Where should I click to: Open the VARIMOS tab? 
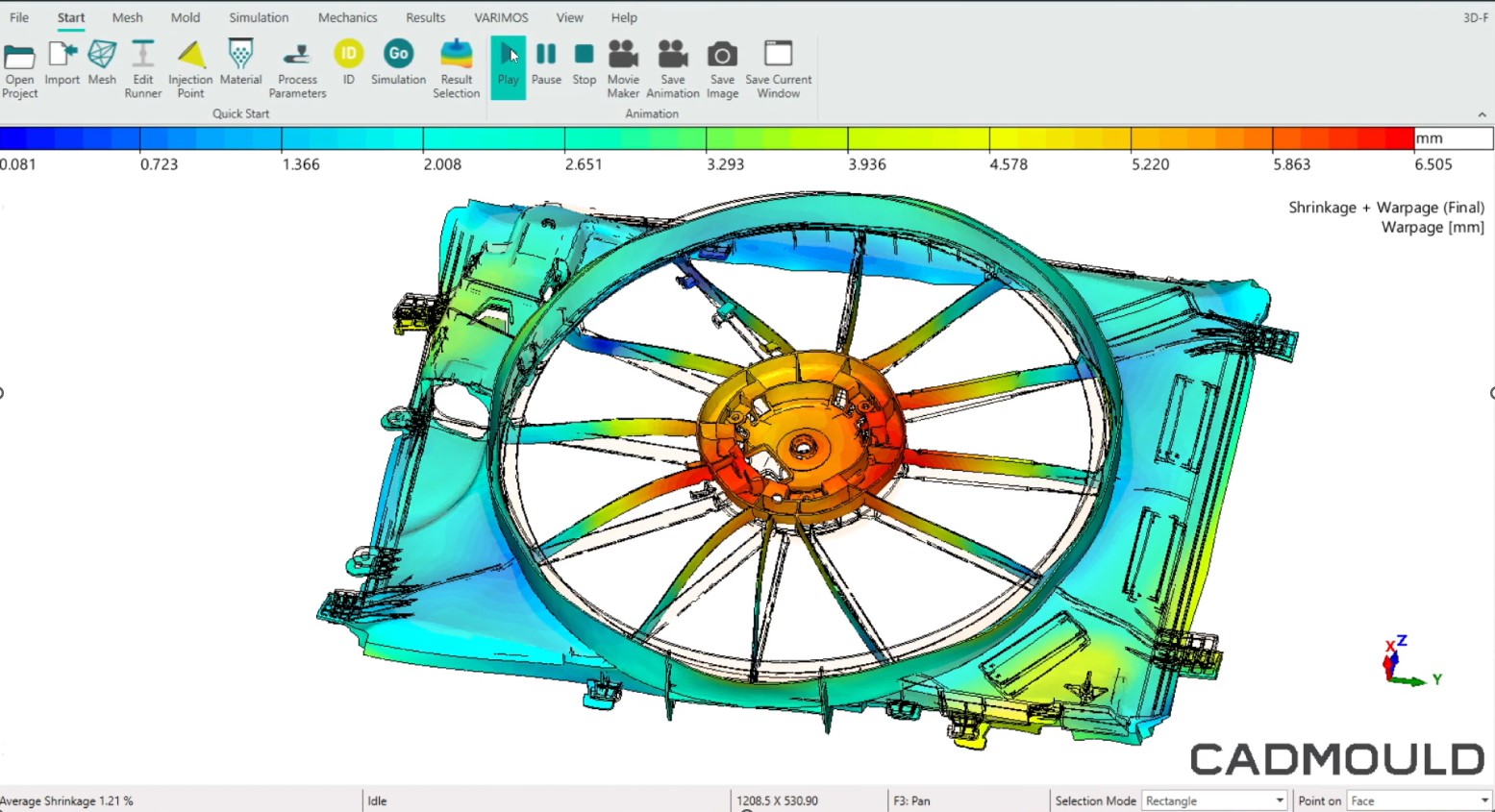point(501,17)
